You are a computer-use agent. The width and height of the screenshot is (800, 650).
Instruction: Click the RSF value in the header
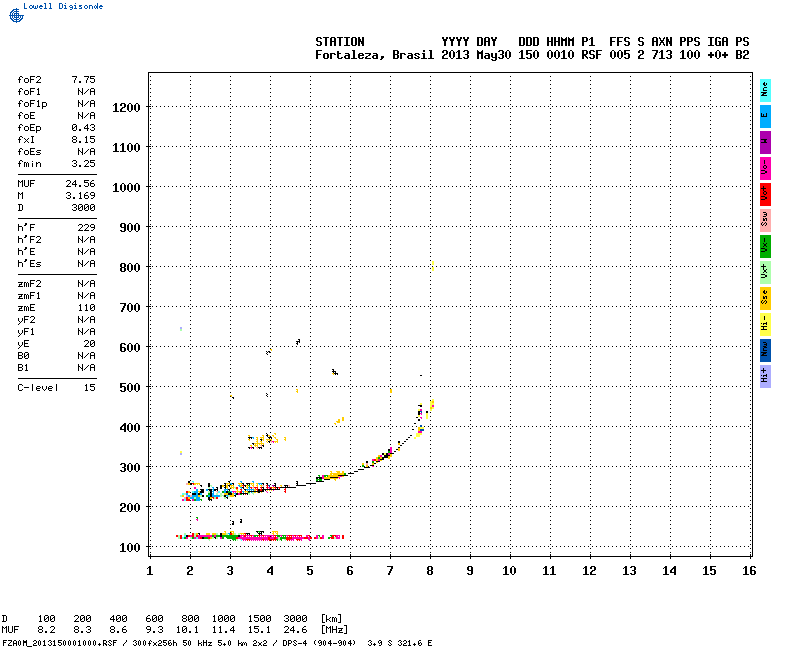(591, 55)
